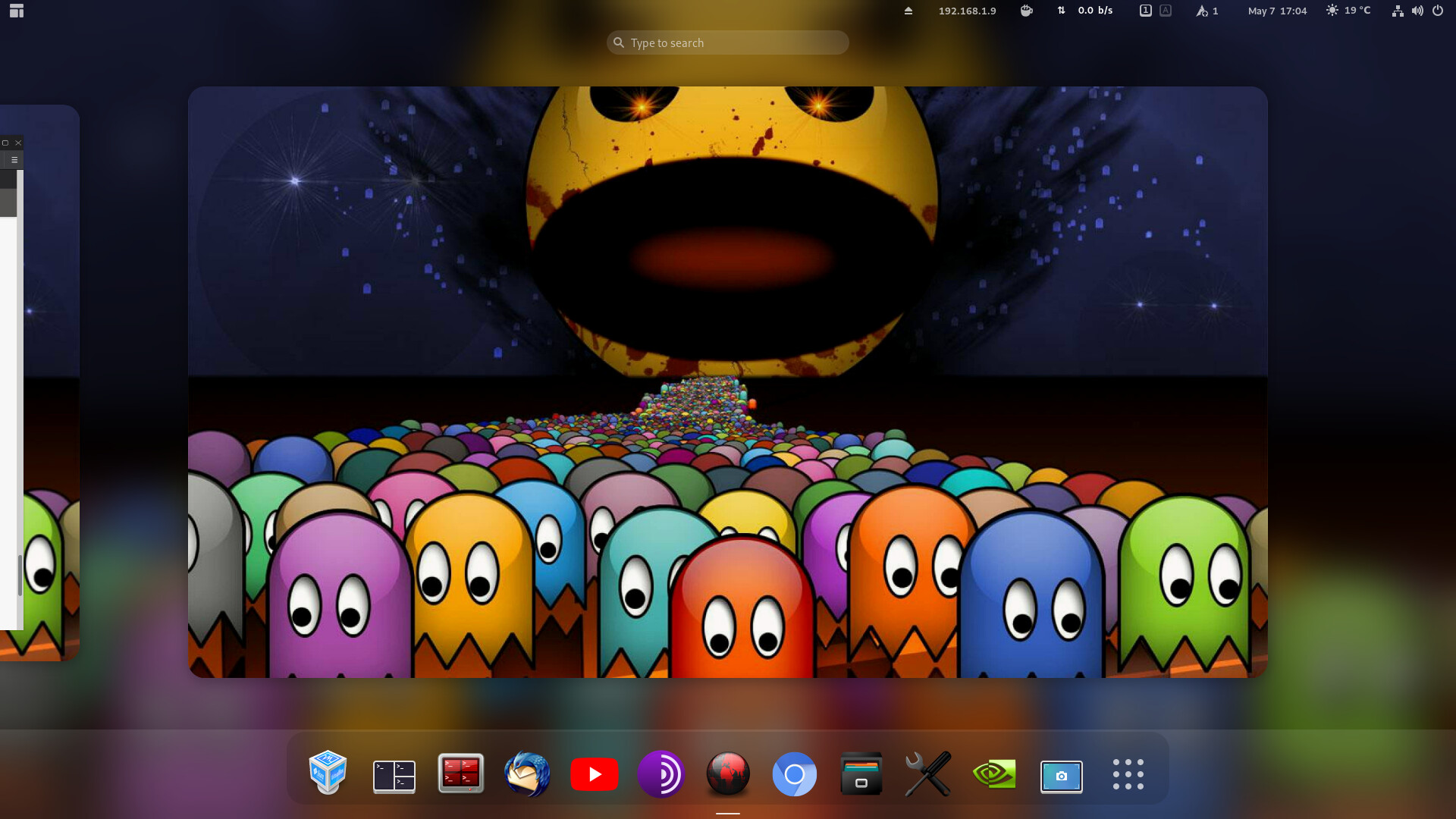
Task: Select the workspace 1 indicator
Action: tap(1146, 11)
